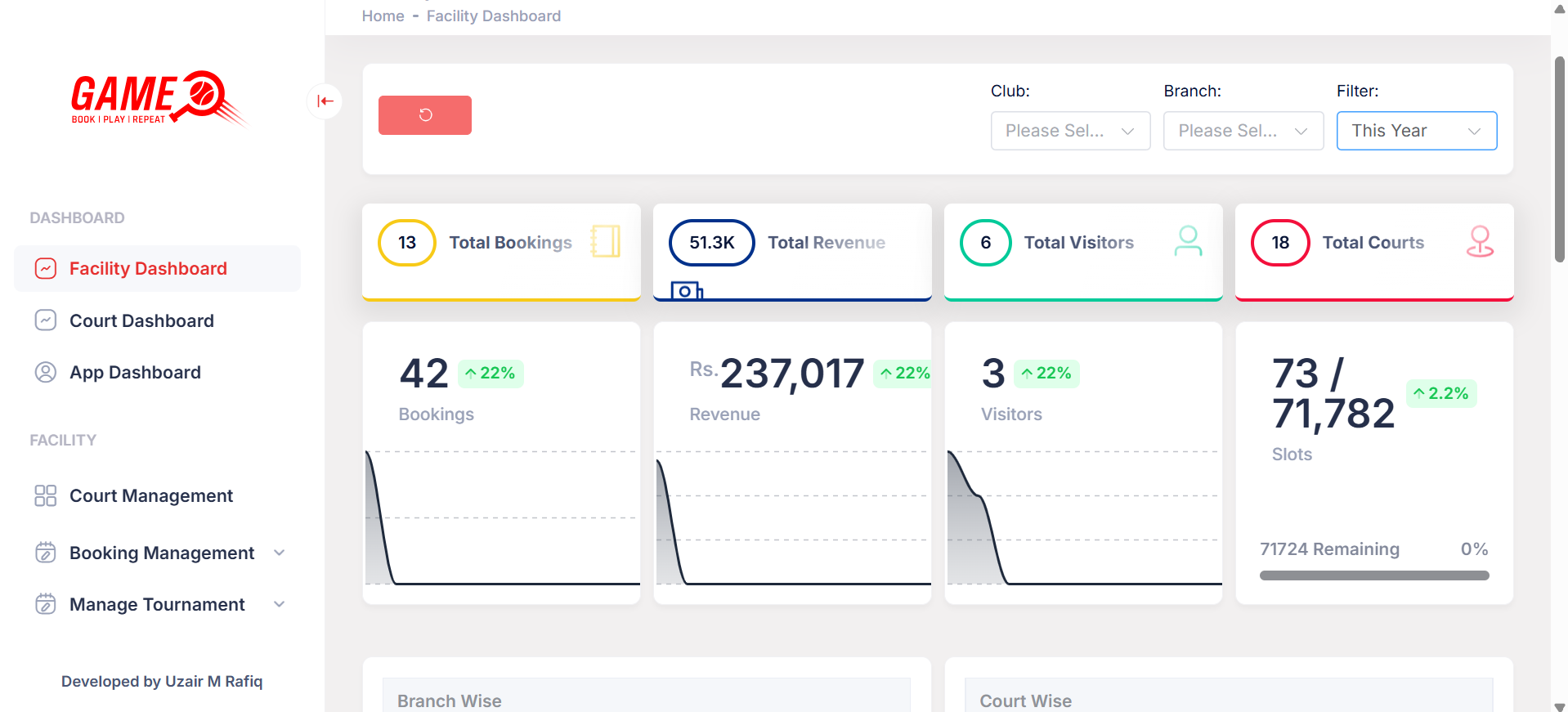Click the App Dashboard user icon
The width and height of the screenshot is (1568, 712).
point(46,372)
